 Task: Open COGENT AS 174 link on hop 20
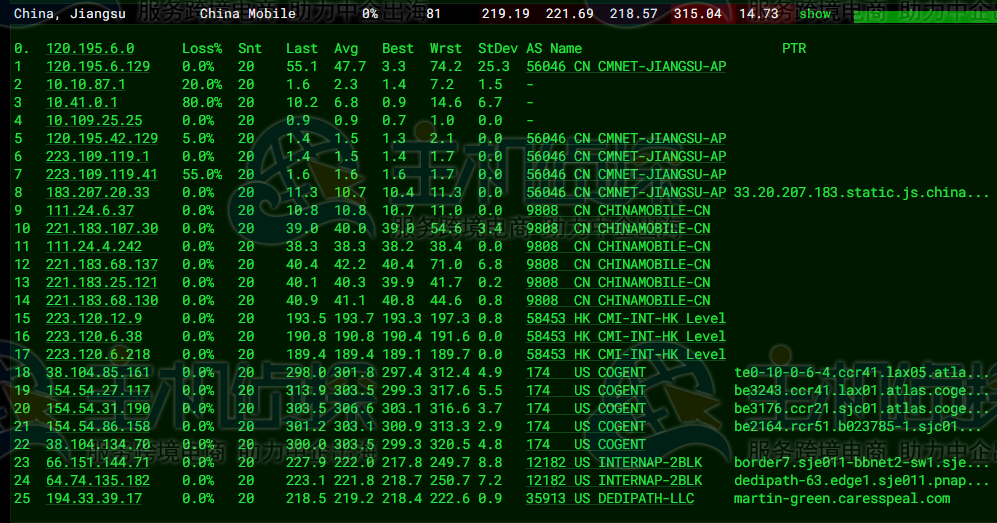[586, 409]
